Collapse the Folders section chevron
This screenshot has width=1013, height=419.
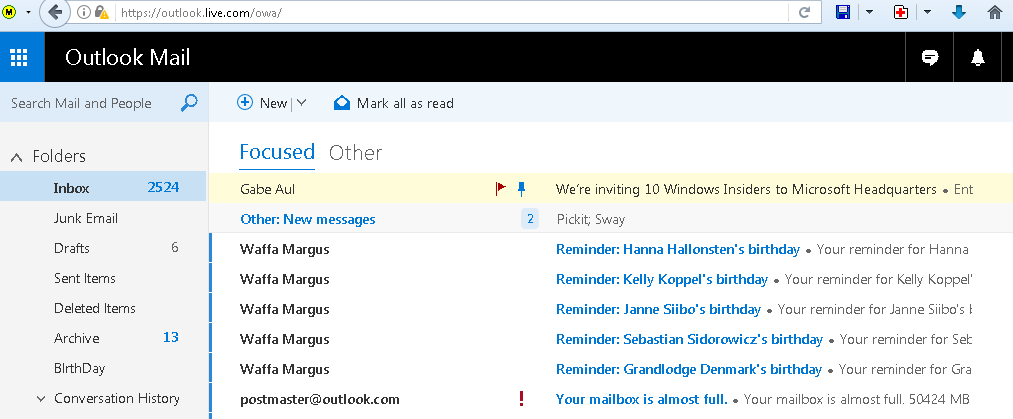coord(17,157)
